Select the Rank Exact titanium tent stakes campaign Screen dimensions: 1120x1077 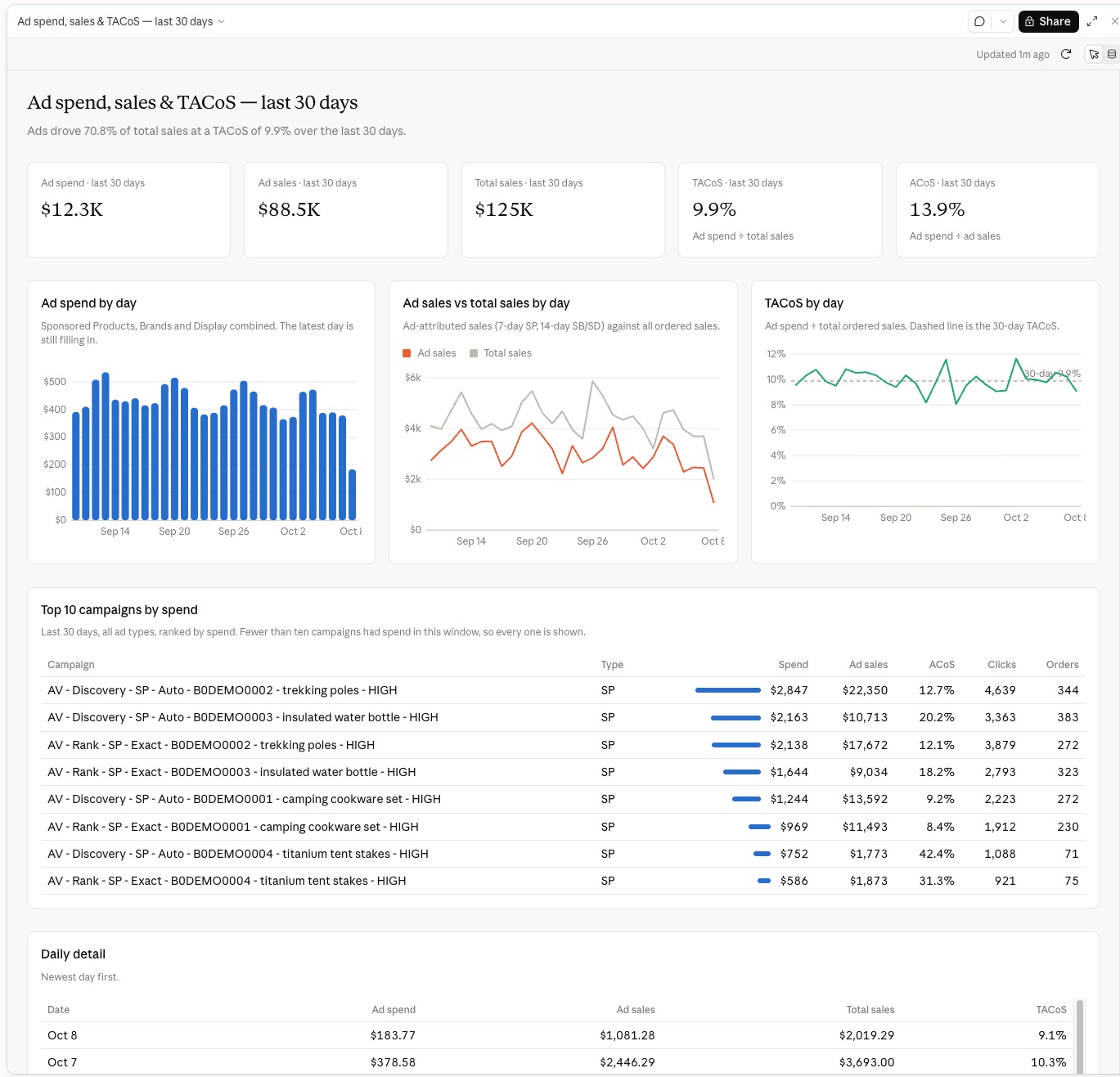point(563,881)
